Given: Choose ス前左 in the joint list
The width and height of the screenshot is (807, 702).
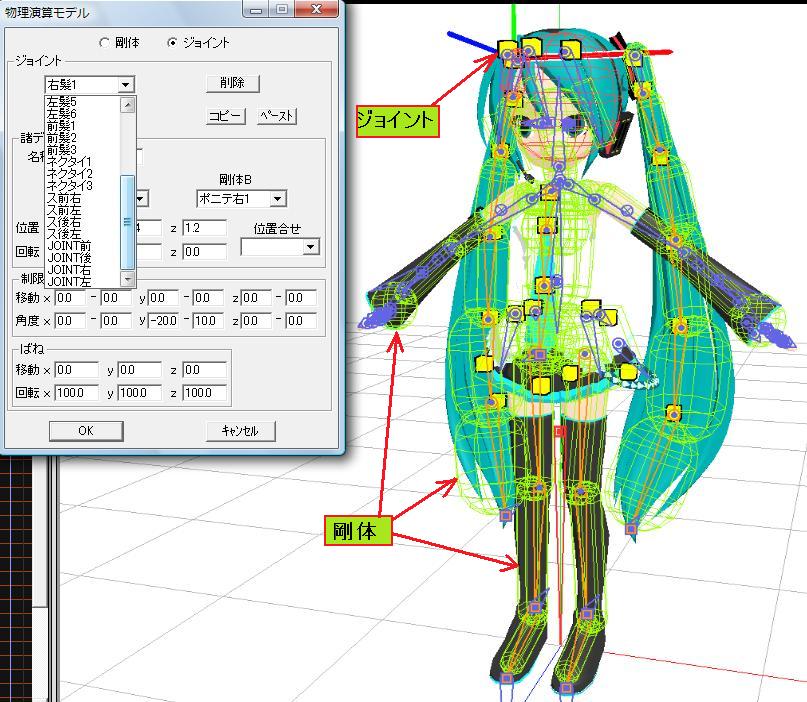Looking at the screenshot, I should (64, 210).
